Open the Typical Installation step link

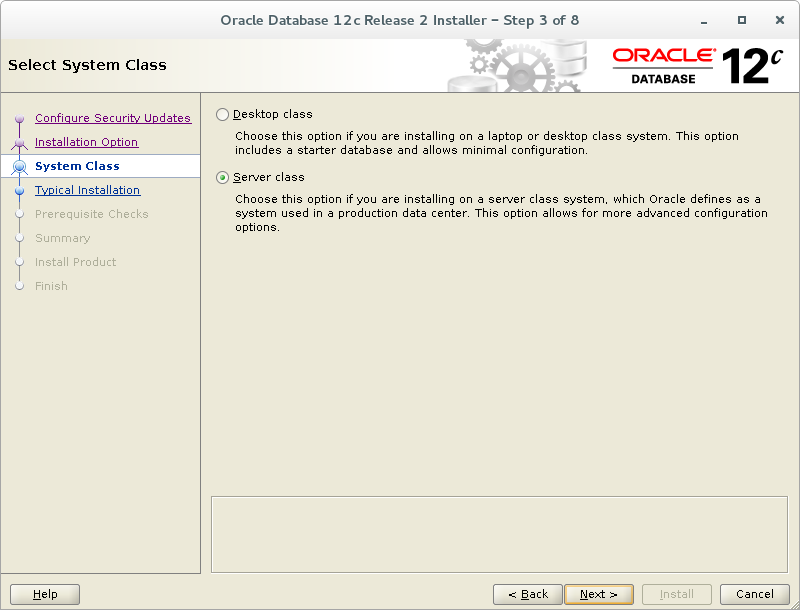pyautogui.click(x=87, y=190)
